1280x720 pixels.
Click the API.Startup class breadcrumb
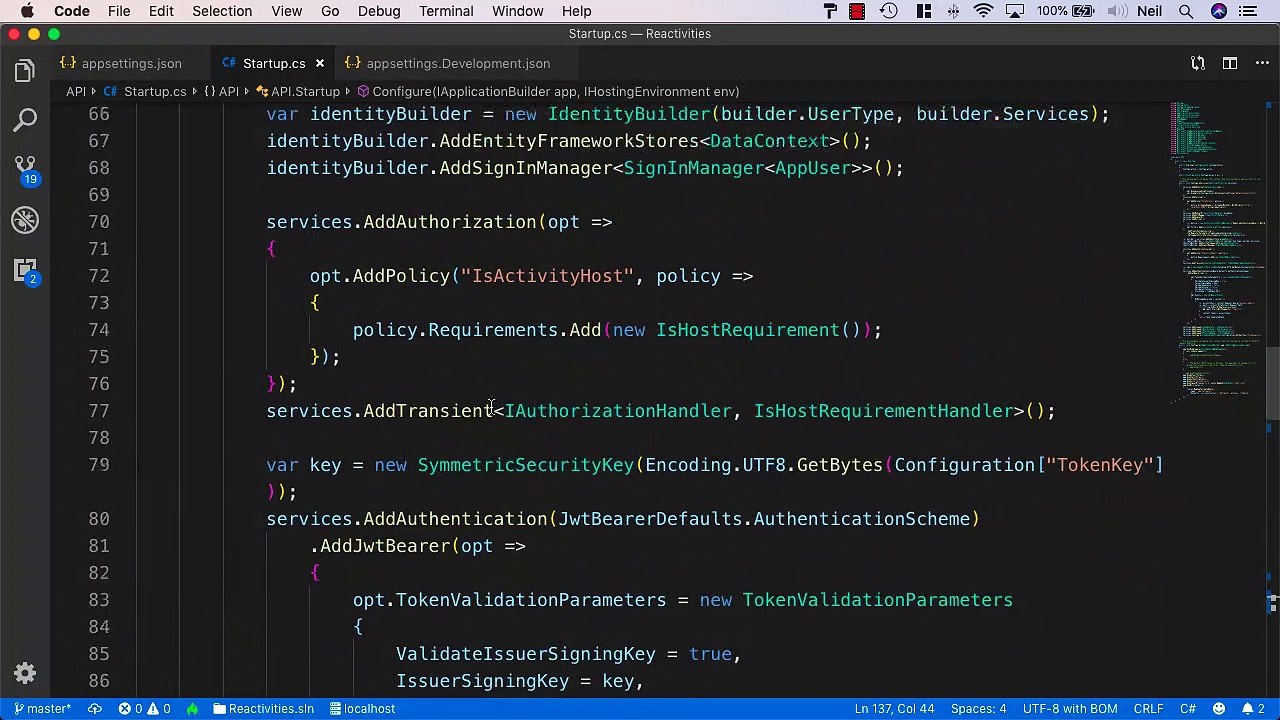point(299,91)
